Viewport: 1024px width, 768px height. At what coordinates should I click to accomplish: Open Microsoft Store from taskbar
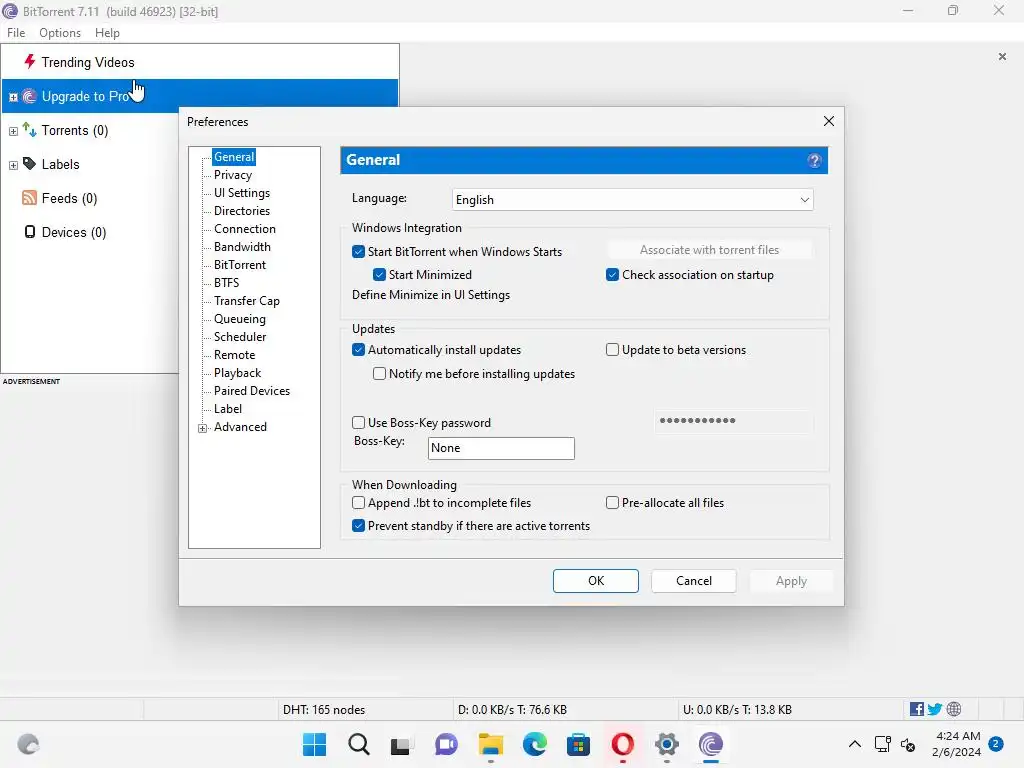(x=578, y=744)
